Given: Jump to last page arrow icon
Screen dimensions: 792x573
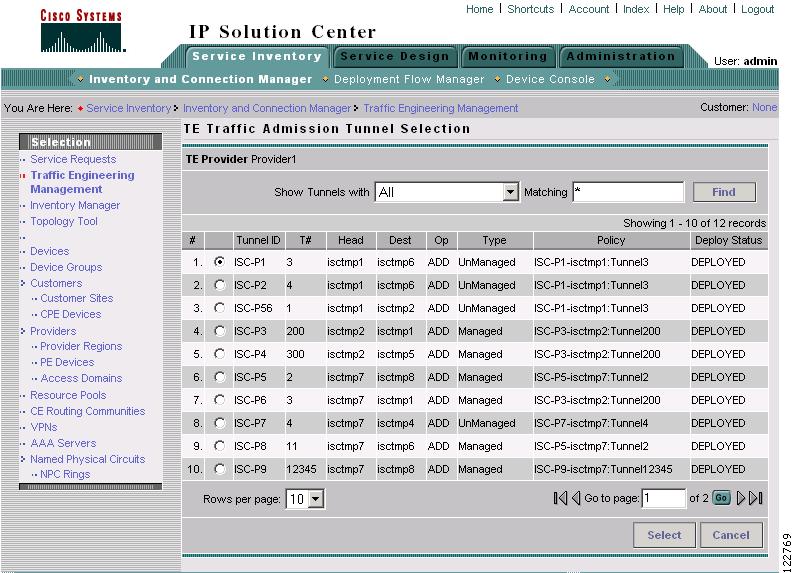Looking at the screenshot, I should pos(756,498).
